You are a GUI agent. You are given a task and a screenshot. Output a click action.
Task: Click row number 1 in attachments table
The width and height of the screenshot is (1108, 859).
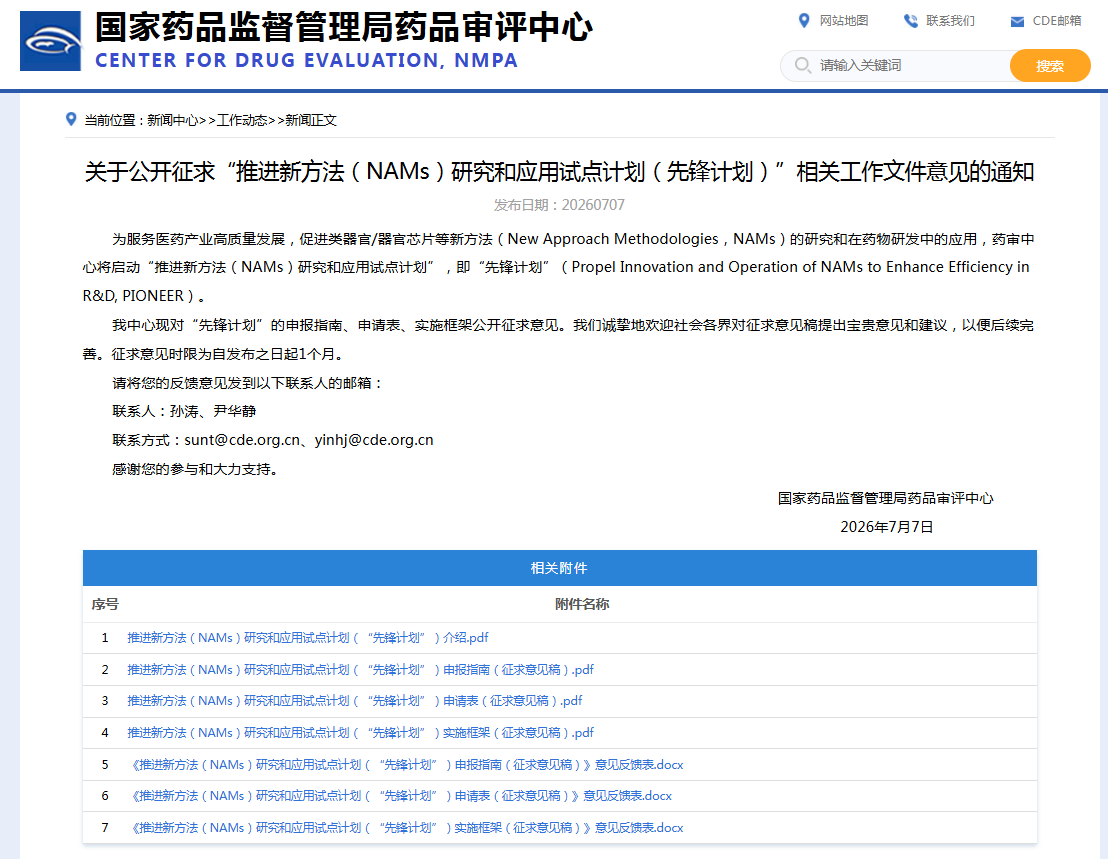(105, 638)
